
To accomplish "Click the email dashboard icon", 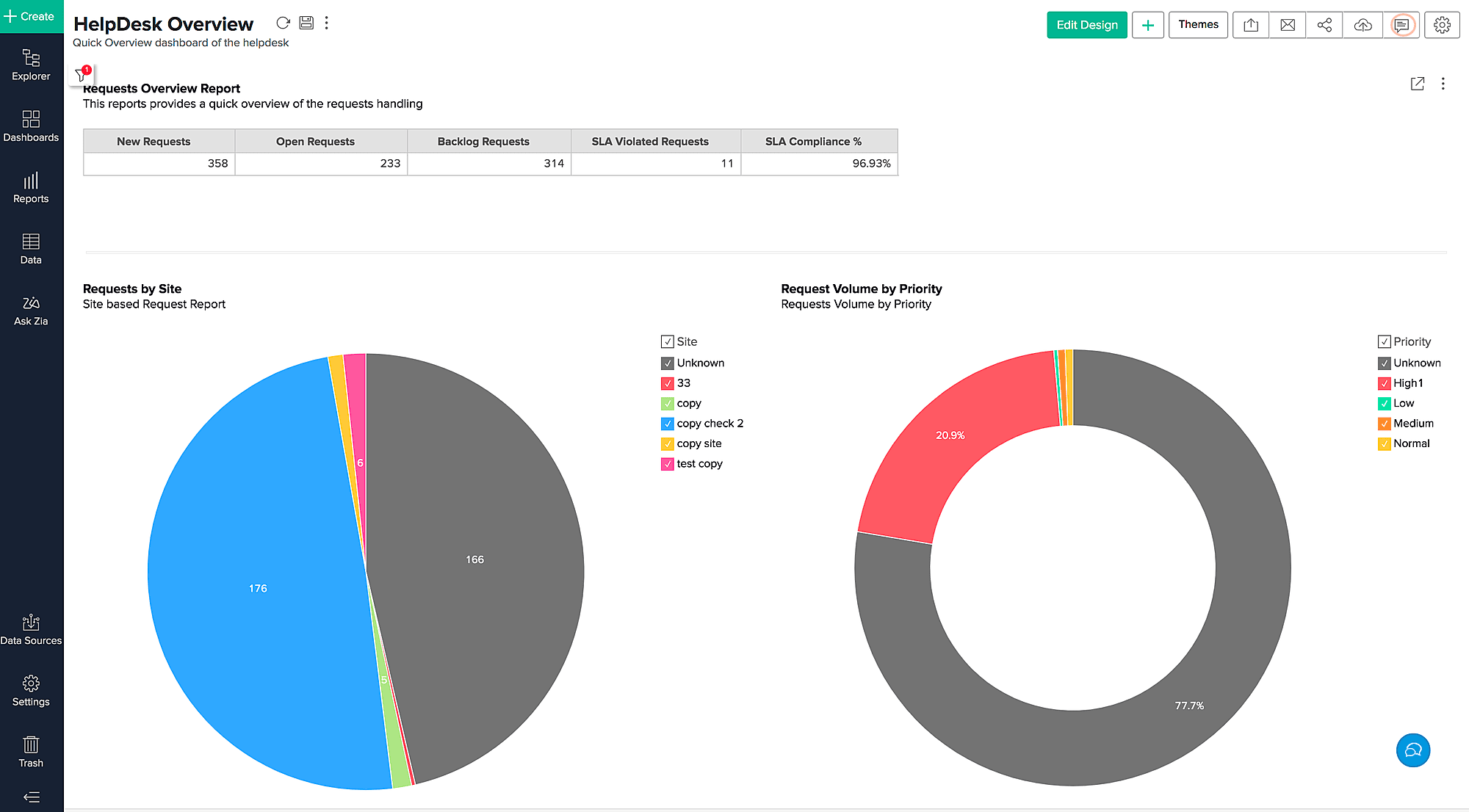I will coord(1288,25).
